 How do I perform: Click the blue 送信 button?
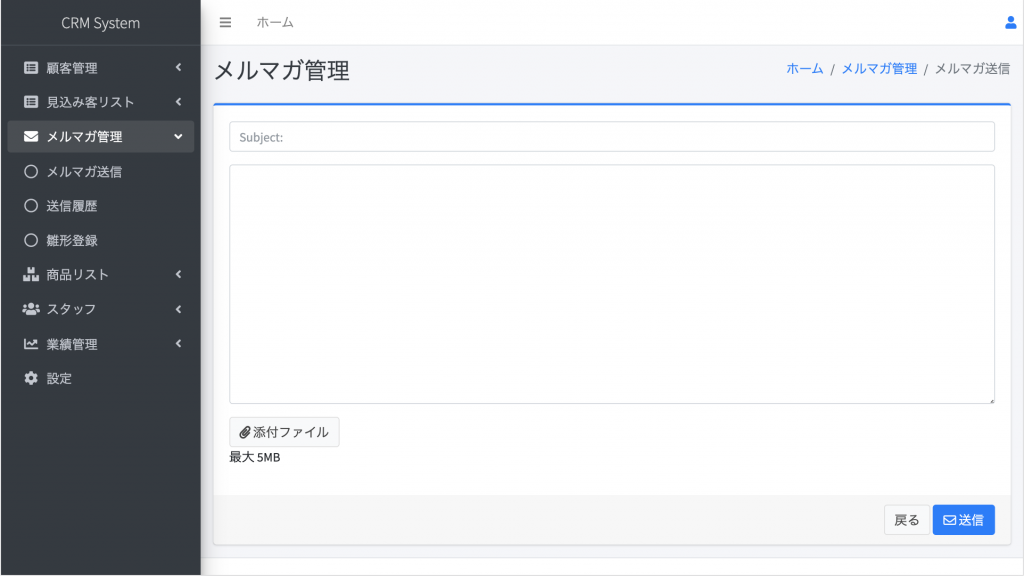point(963,520)
